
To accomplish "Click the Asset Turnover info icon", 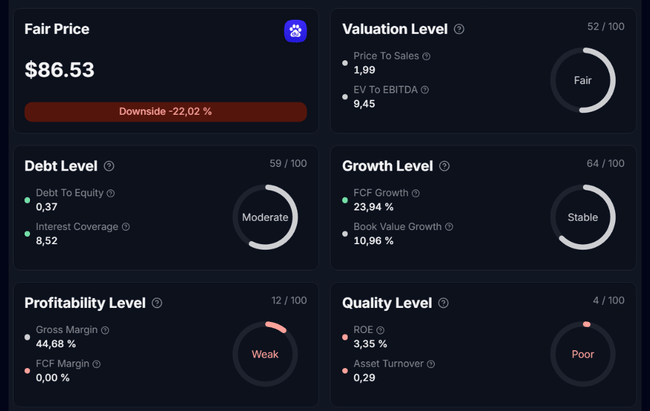I will (x=424, y=364).
